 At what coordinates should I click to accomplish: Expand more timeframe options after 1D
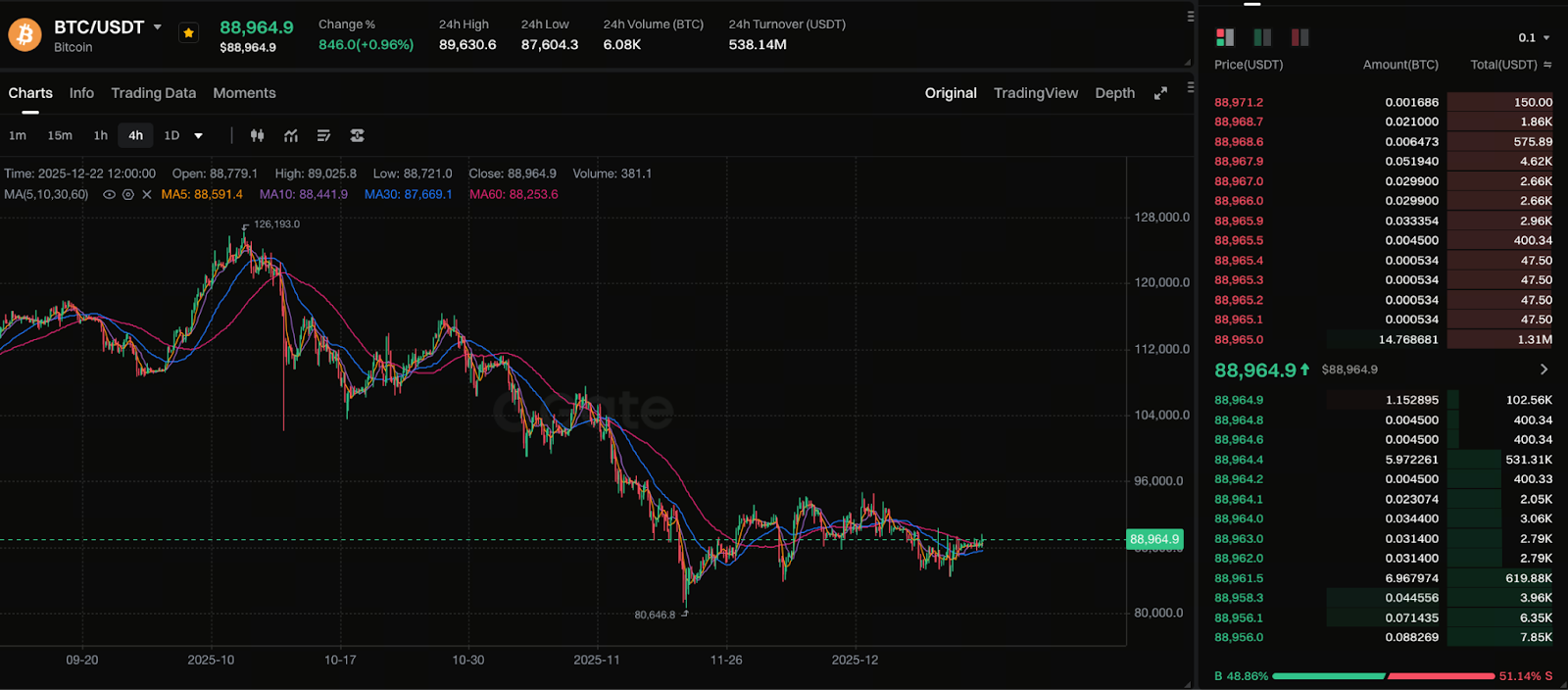click(x=198, y=135)
